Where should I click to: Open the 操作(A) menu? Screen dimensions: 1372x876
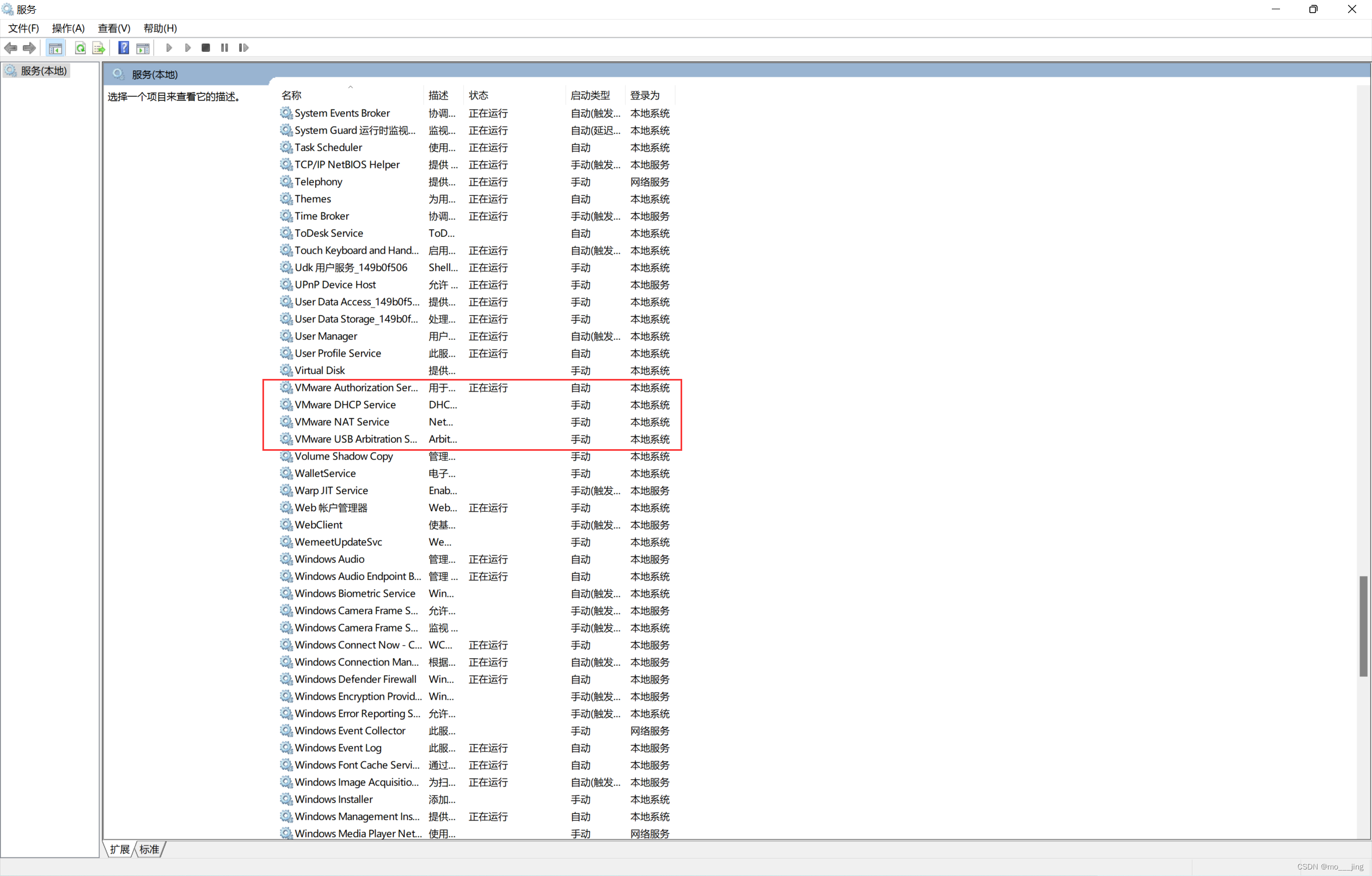click(68, 28)
